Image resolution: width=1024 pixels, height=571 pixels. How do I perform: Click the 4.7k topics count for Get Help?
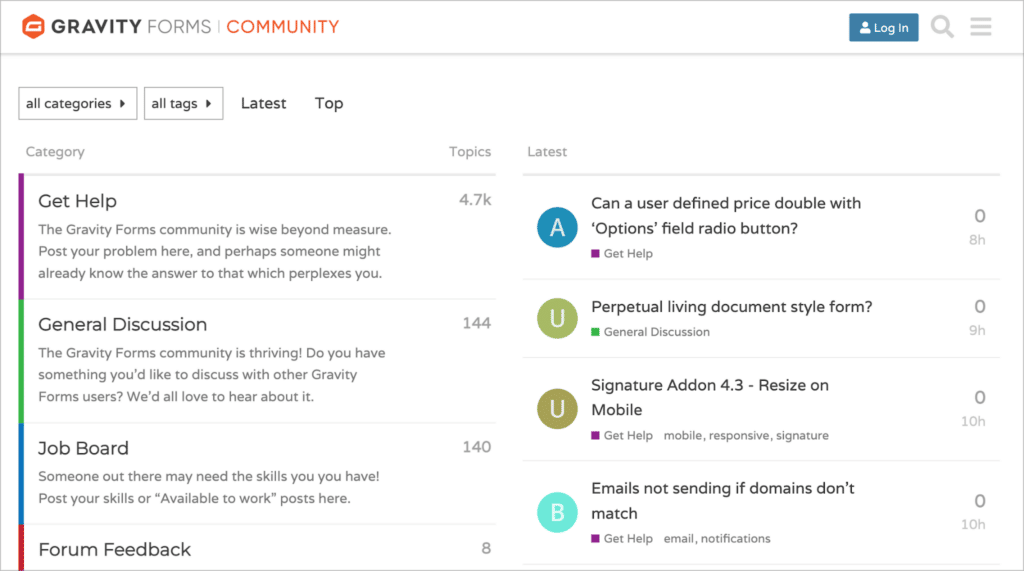(475, 200)
